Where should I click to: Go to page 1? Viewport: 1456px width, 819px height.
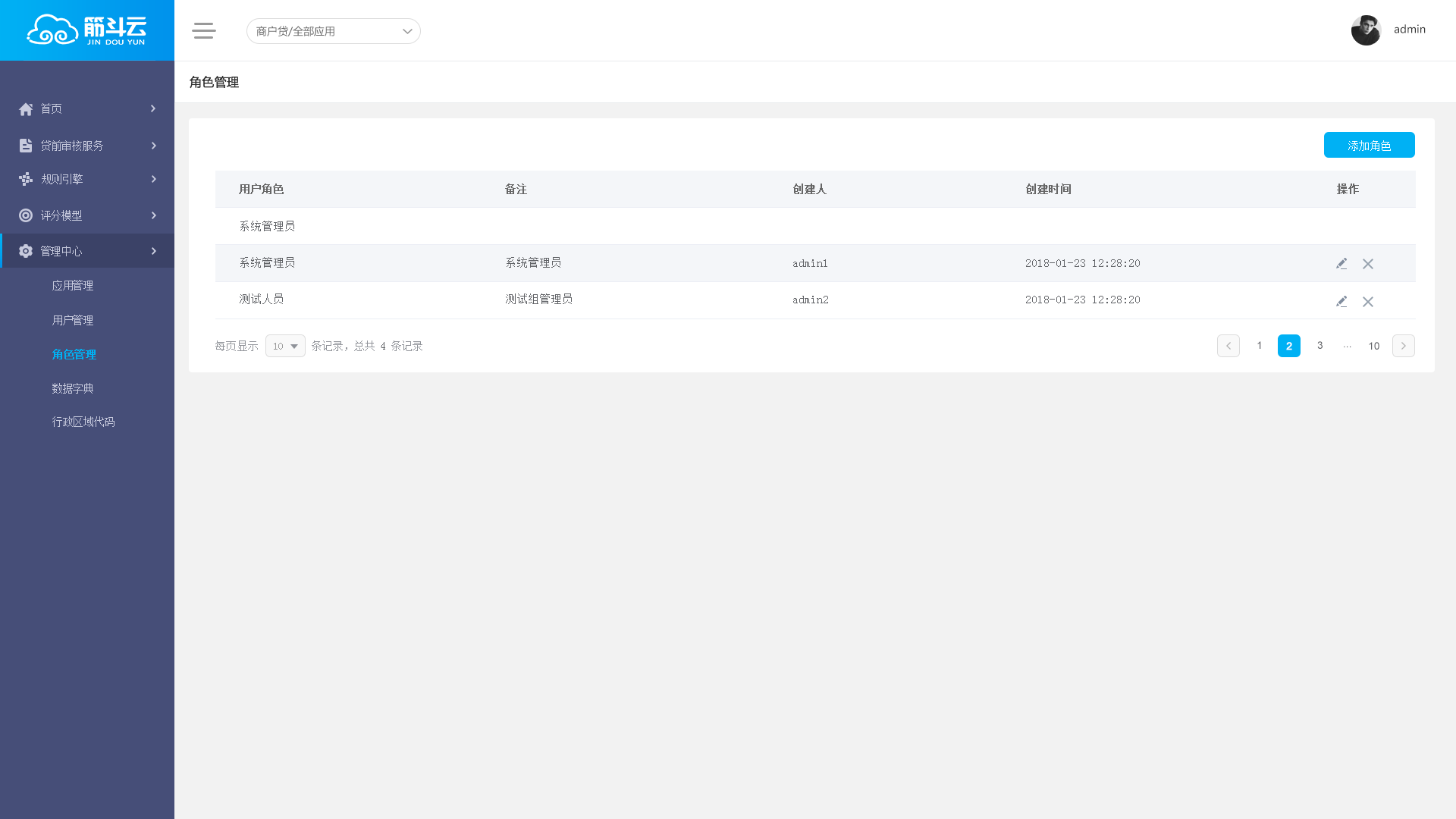(x=1260, y=346)
